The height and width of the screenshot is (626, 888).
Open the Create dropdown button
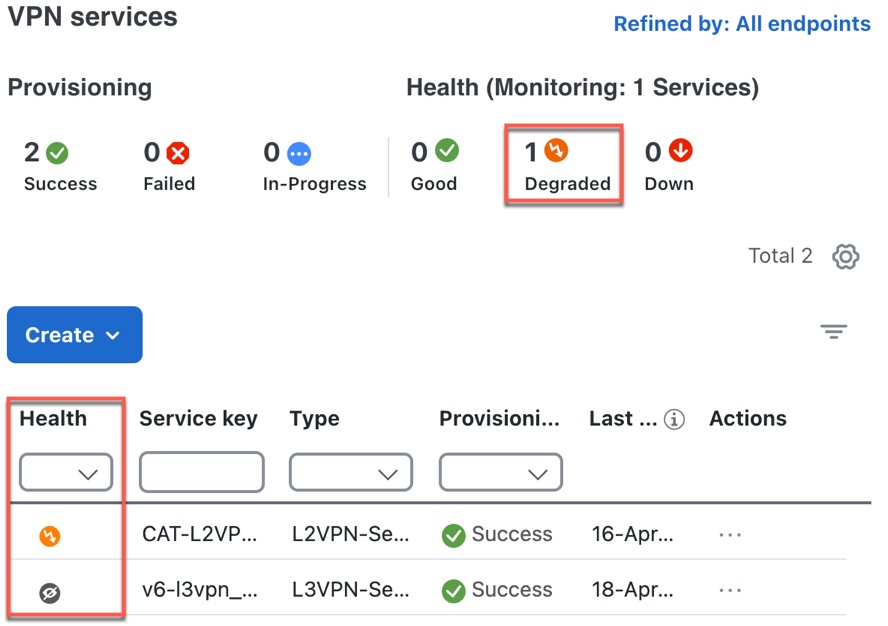pyautogui.click(x=75, y=335)
